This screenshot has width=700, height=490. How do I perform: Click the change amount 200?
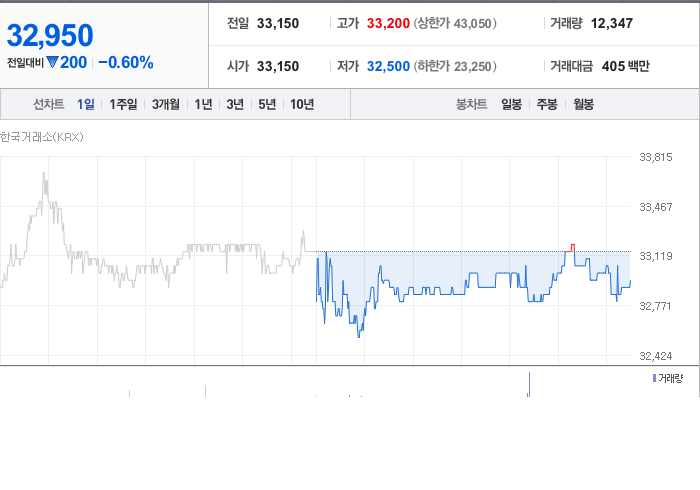click(x=74, y=62)
